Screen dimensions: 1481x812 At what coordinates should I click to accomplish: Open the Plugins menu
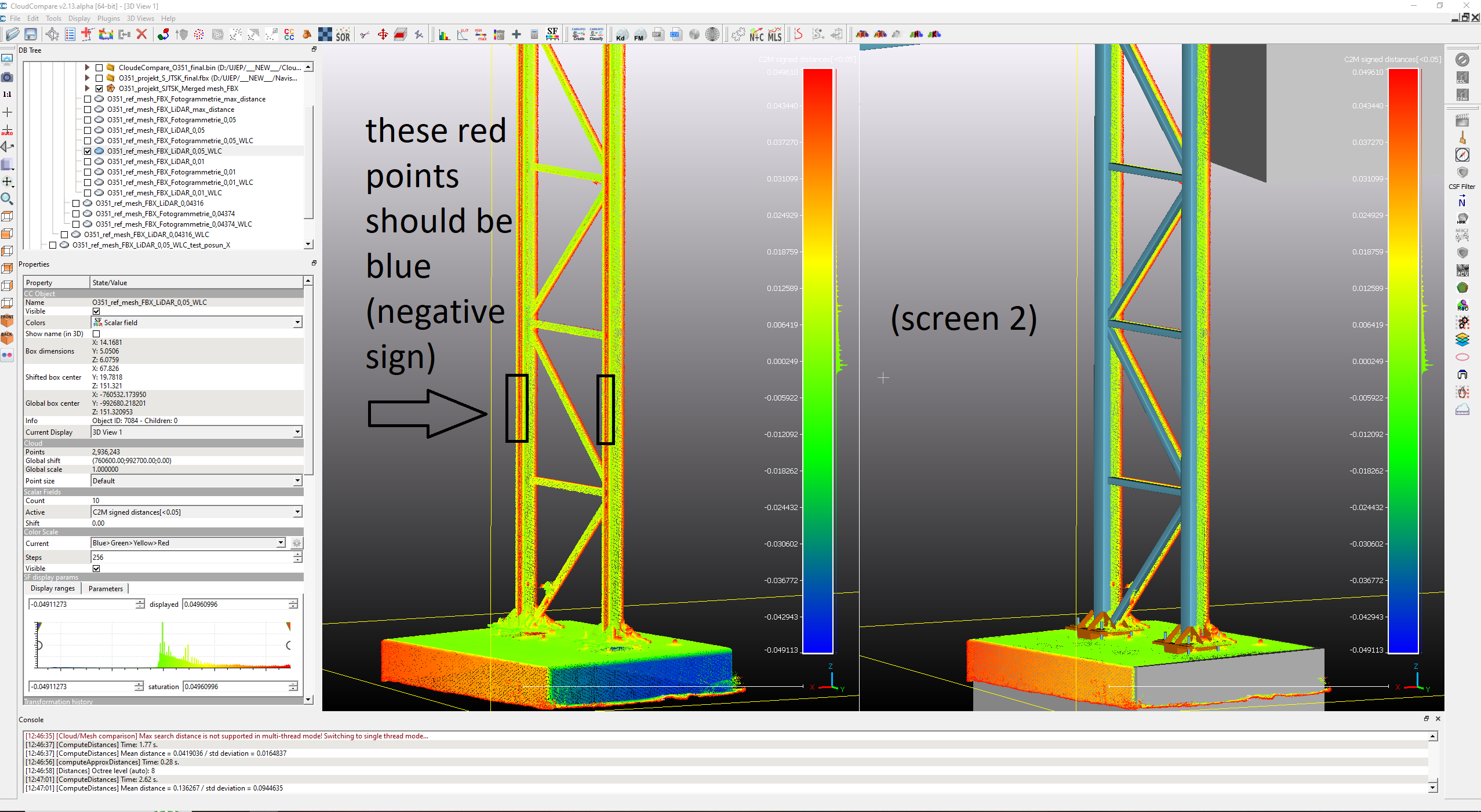coord(108,19)
